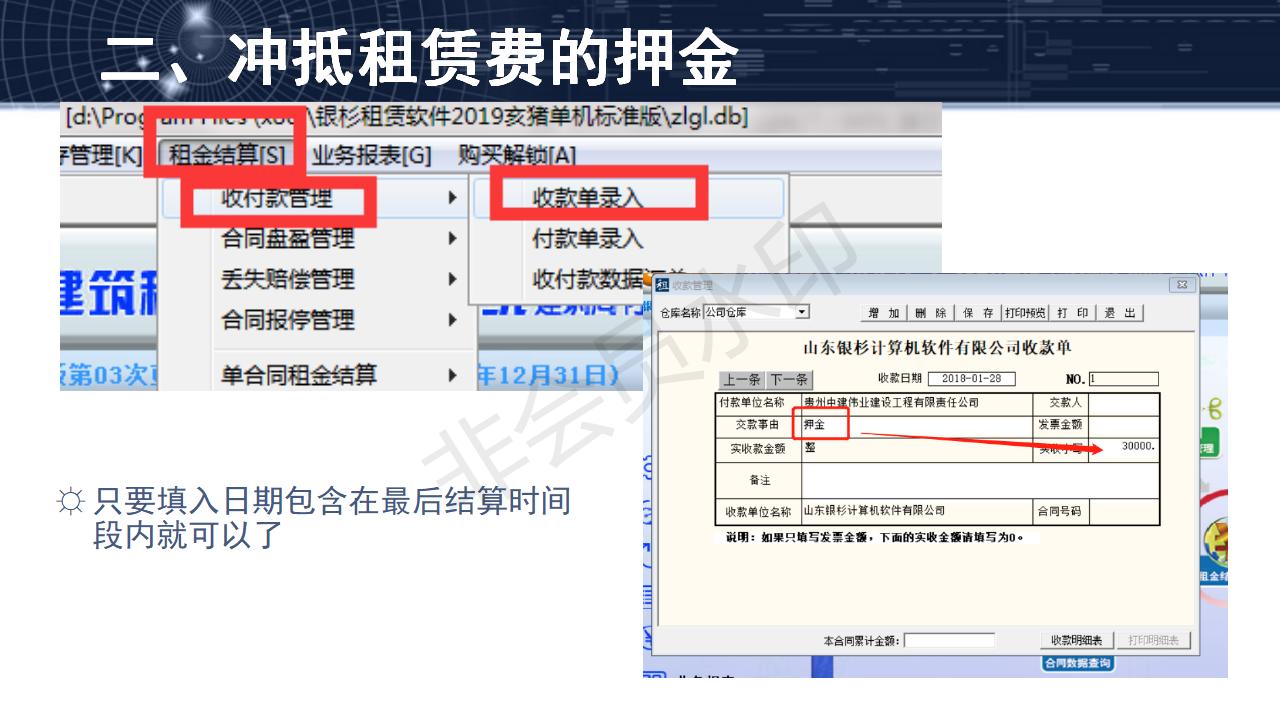This screenshot has height=720, width=1280.
Task: Click the 本合同累计金额 input field
Action: 950,640
